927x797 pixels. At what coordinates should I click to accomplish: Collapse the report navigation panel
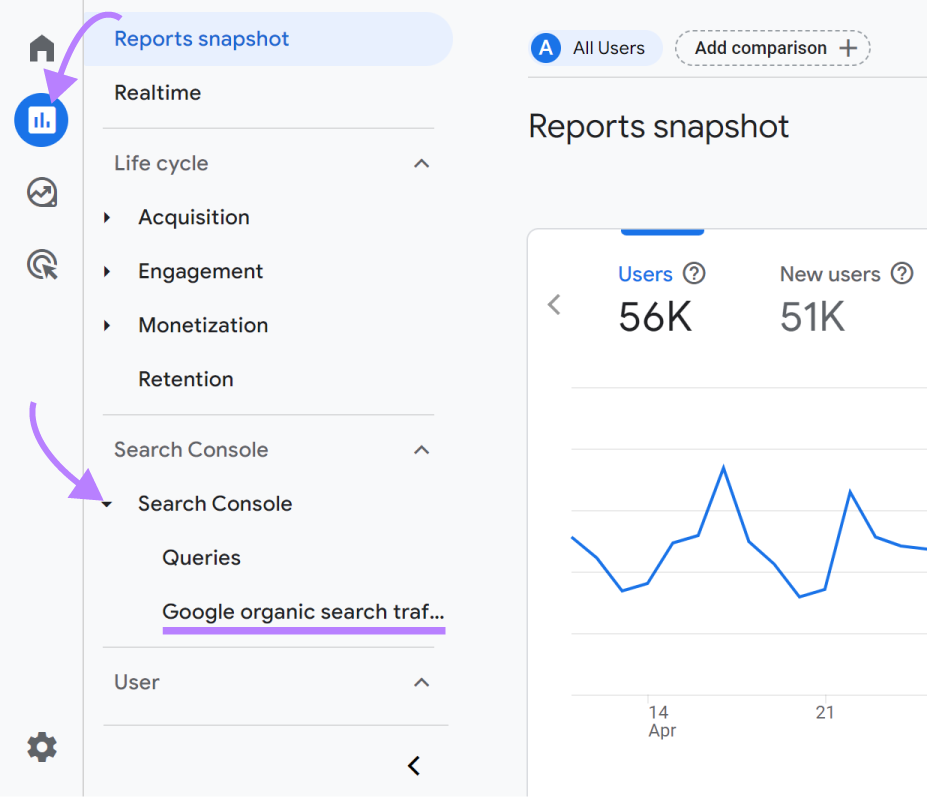coord(414,765)
